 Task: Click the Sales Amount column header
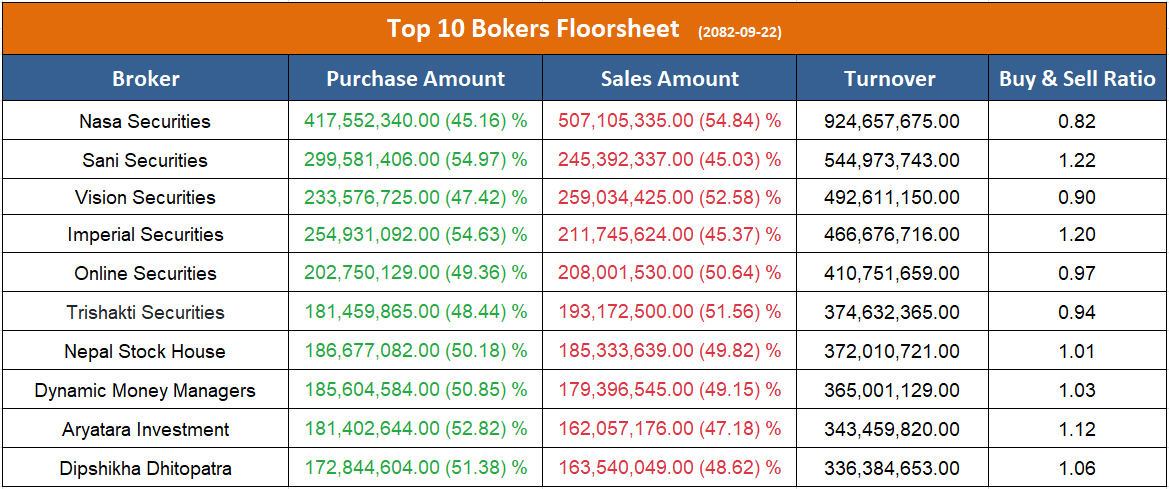pyautogui.click(x=670, y=79)
